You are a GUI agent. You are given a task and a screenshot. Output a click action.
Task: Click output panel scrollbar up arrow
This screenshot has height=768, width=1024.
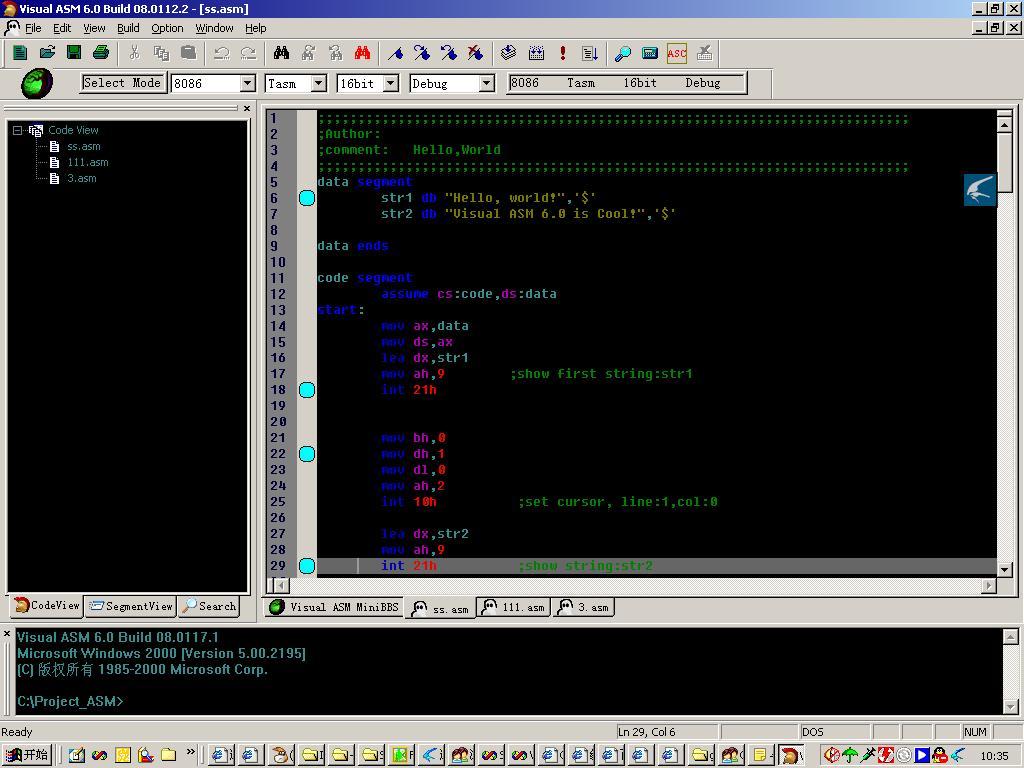pyautogui.click(x=1010, y=636)
